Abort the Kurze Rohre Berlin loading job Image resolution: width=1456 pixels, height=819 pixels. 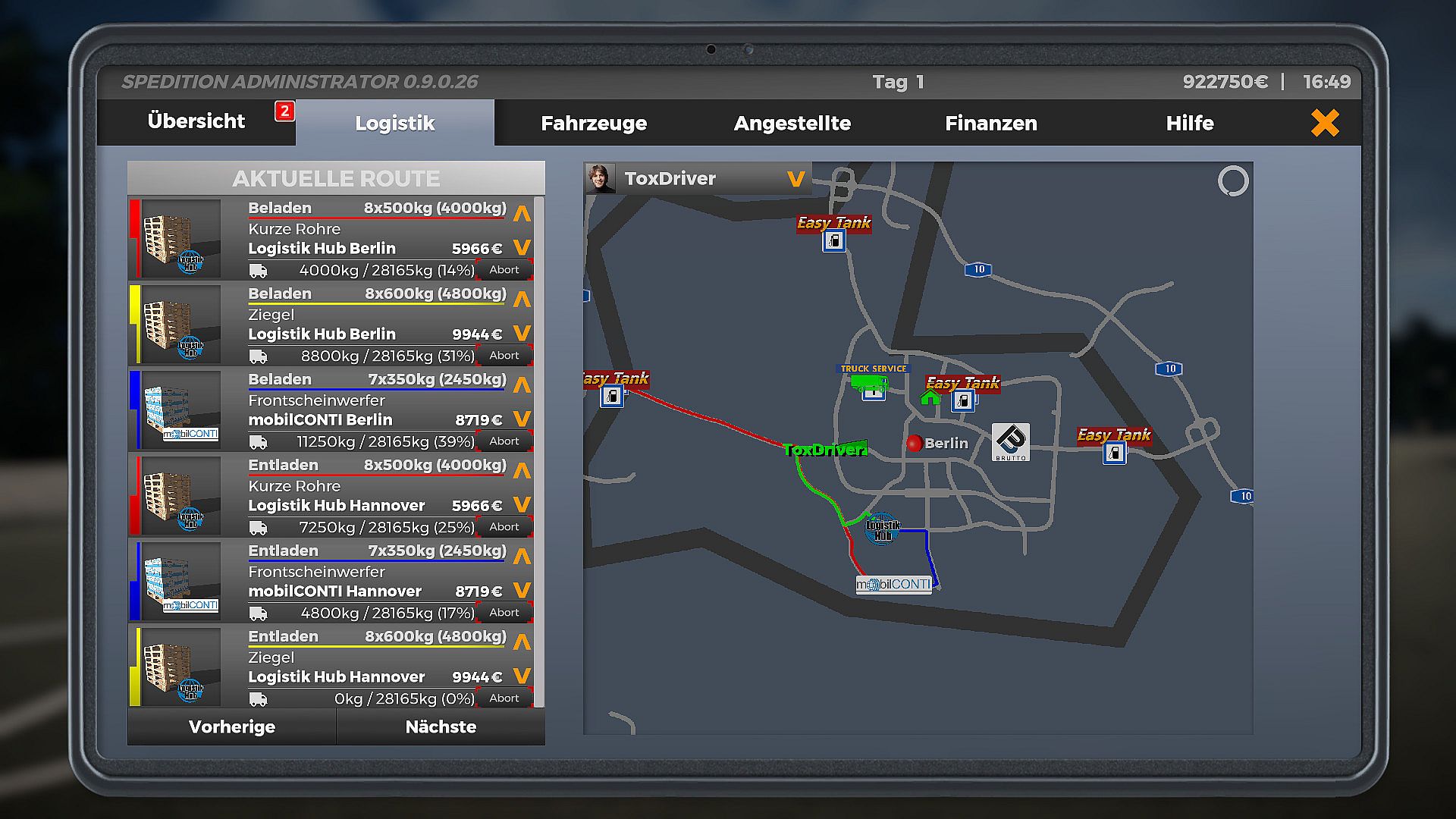tap(504, 270)
